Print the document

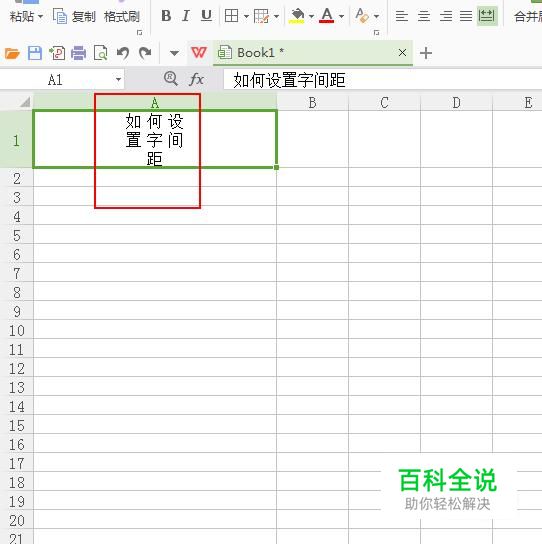78,53
